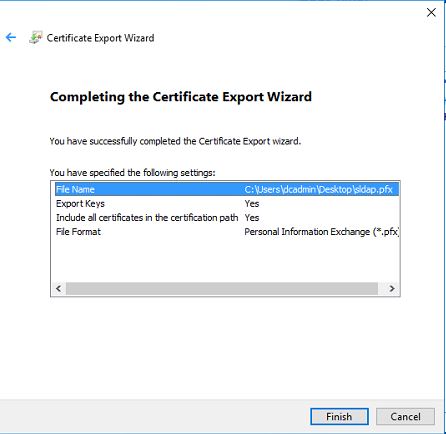Click the Personal Information Exchange format value

[x=322, y=232]
